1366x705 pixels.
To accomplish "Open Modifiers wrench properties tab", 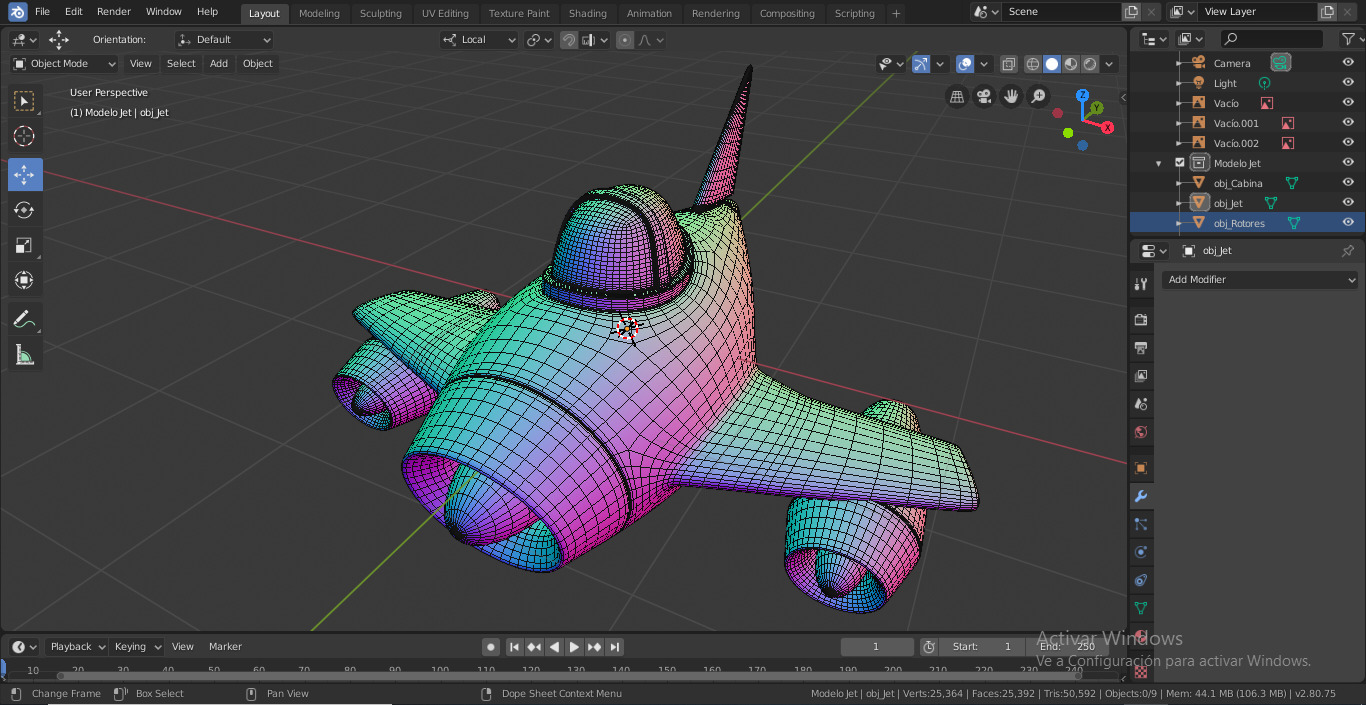I will tap(1141, 496).
